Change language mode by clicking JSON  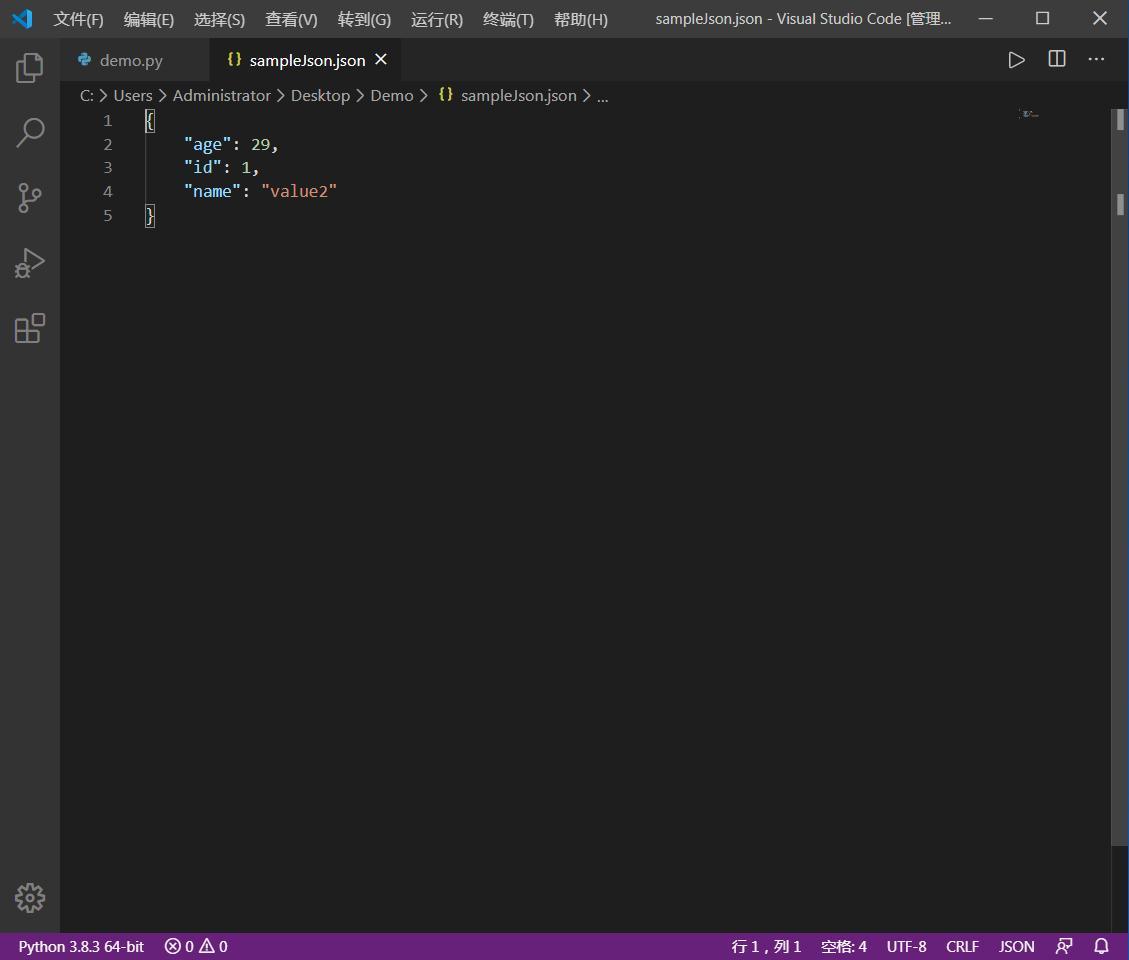click(1016, 946)
